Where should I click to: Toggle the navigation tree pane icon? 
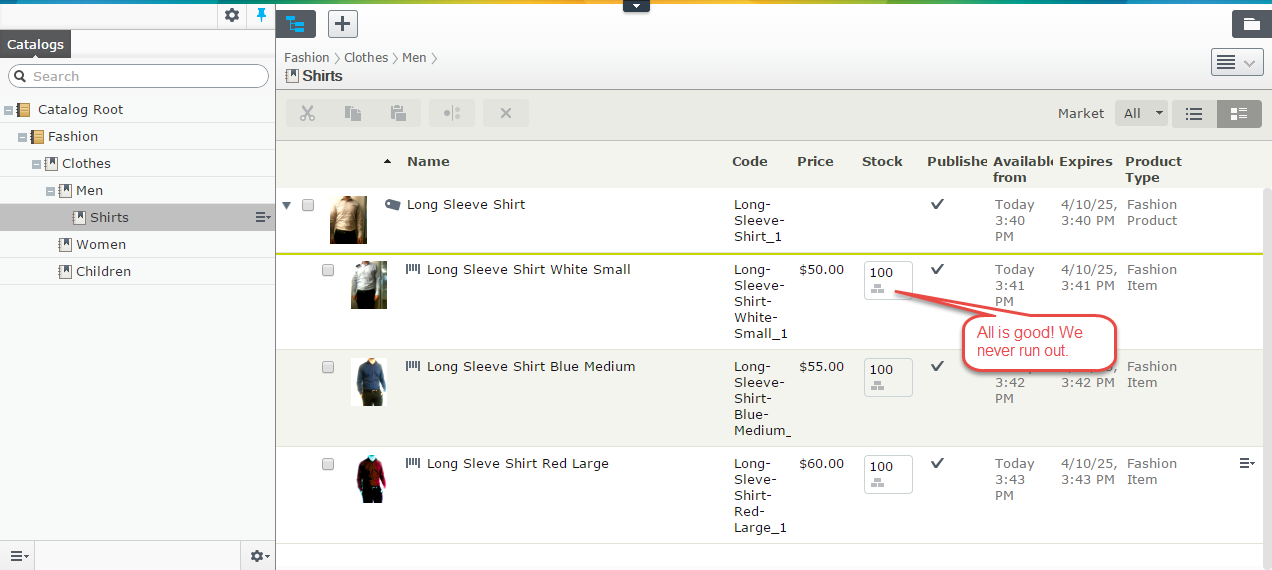(295, 24)
